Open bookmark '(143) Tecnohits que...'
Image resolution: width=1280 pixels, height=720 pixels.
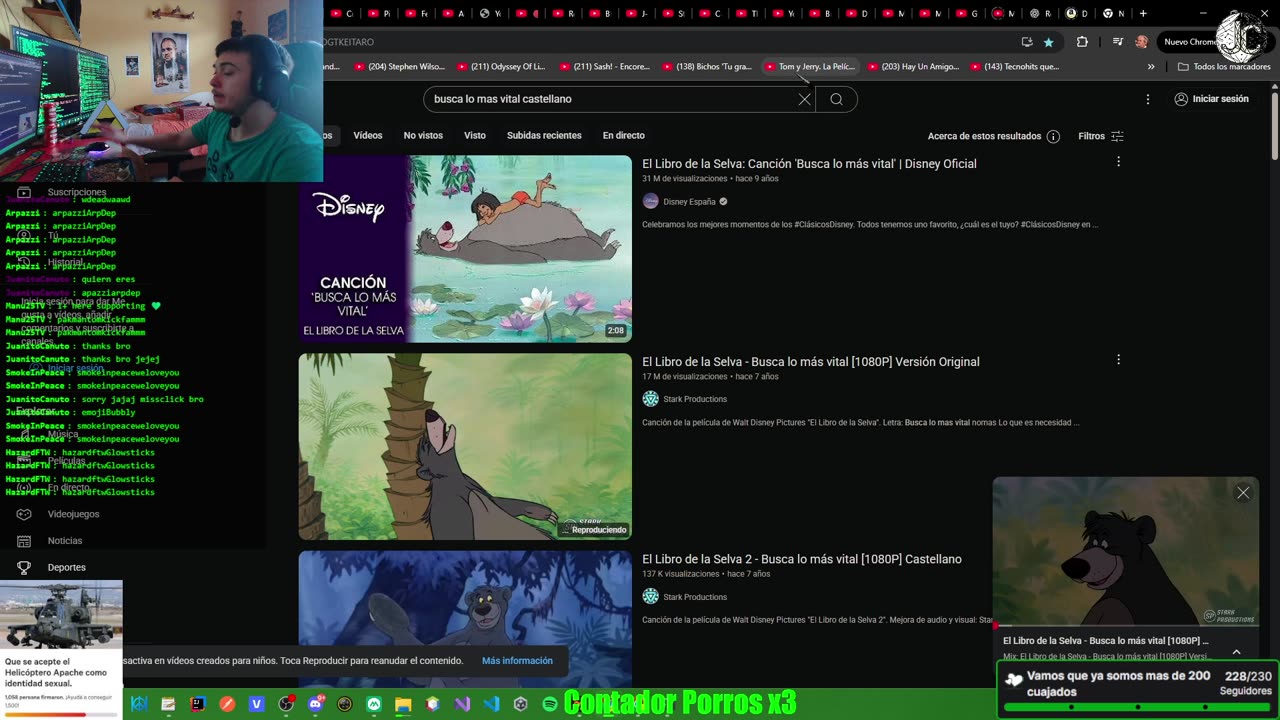[x=1014, y=67]
